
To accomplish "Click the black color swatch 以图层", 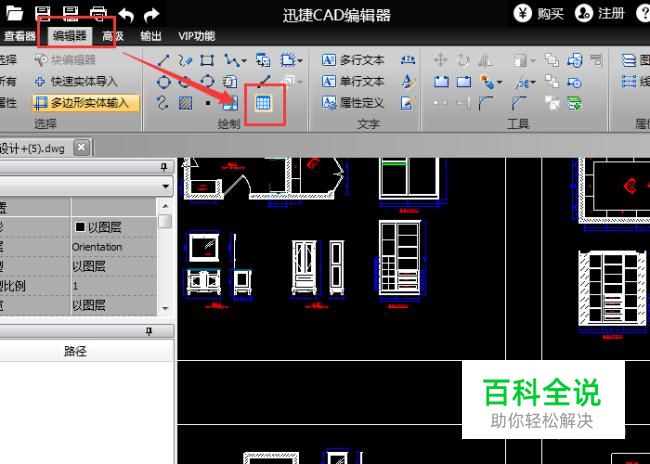I will pyautogui.click(x=80, y=227).
